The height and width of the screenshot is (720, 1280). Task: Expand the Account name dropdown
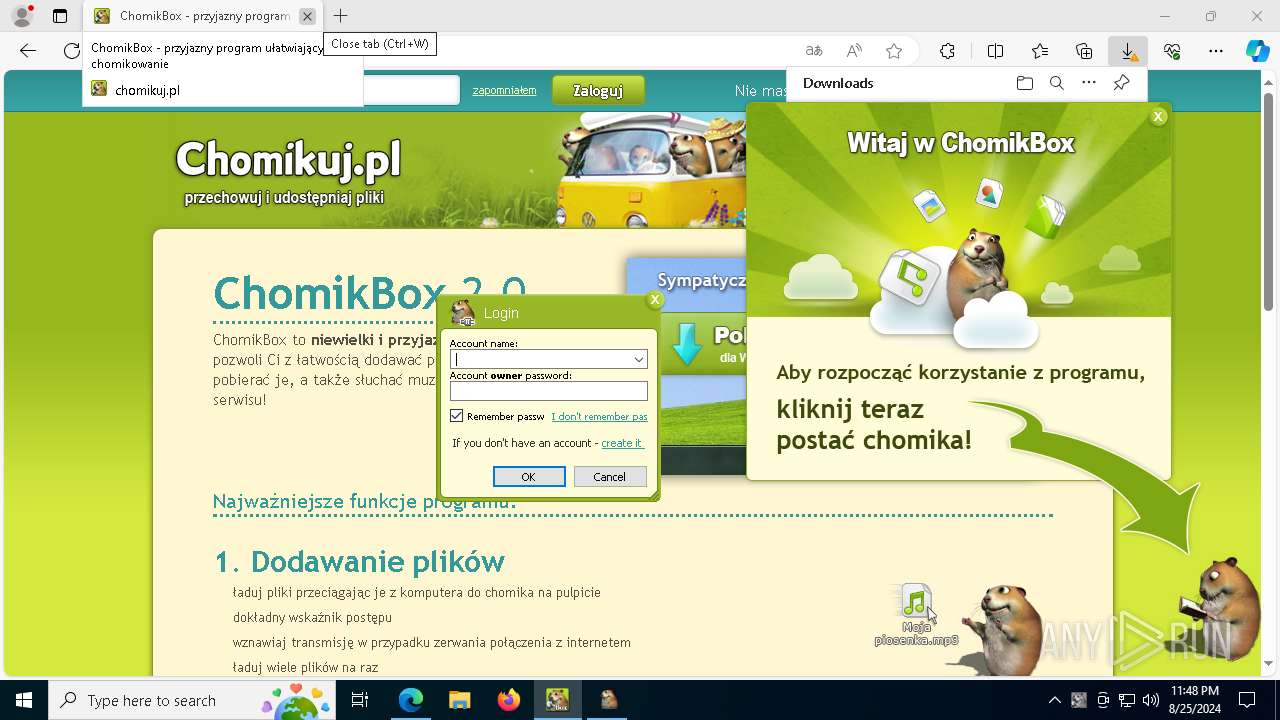(x=638, y=359)
